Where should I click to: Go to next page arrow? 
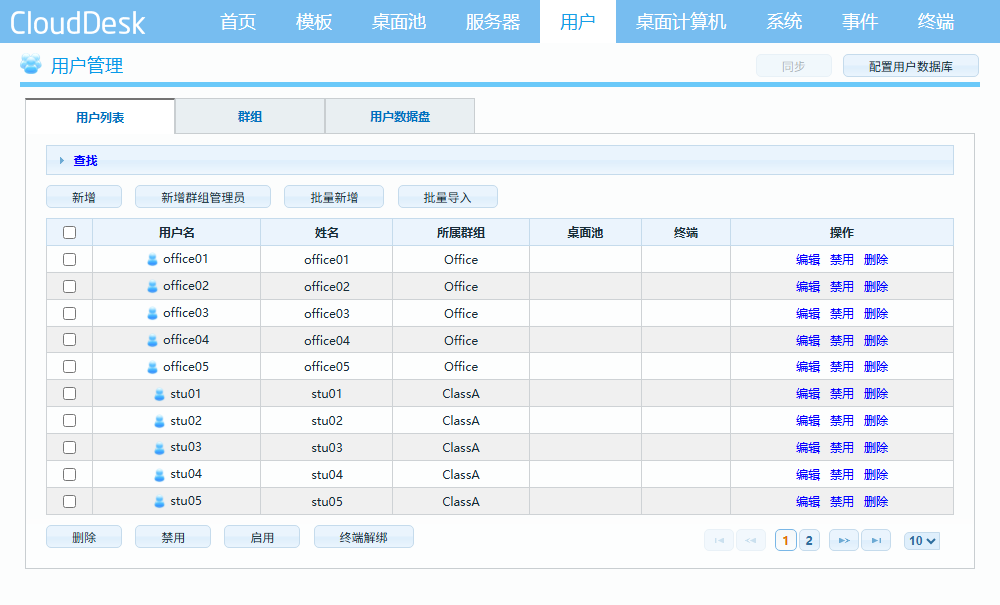tap(844, 541)
